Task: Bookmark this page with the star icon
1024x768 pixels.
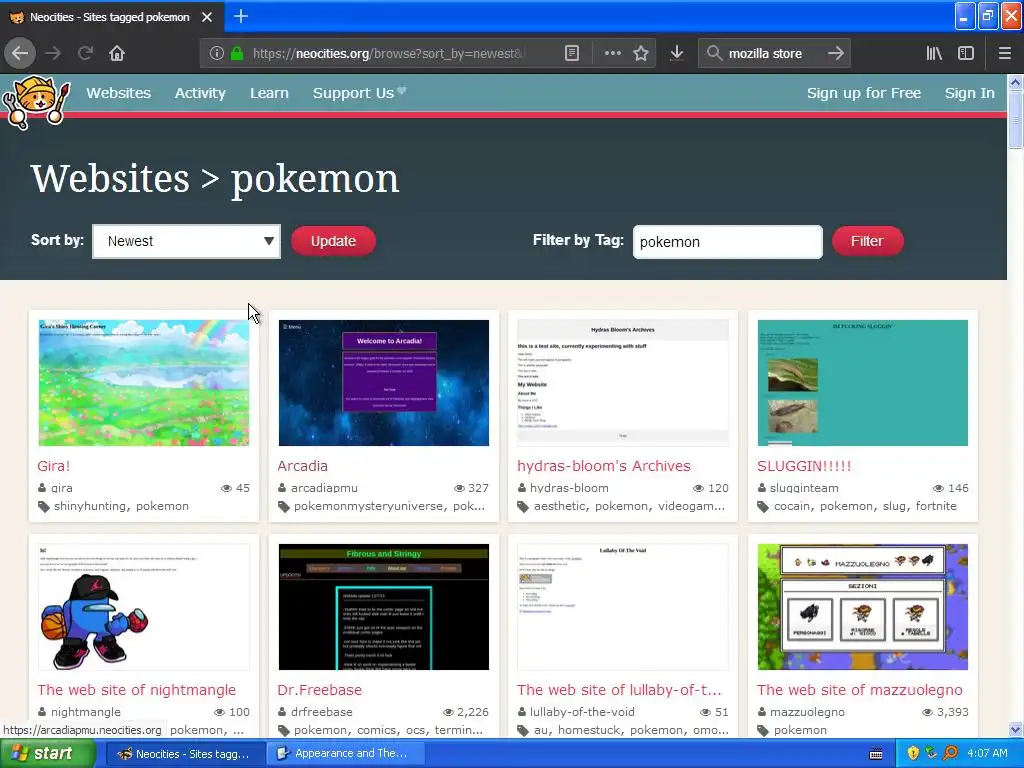Action: [641, 53]
